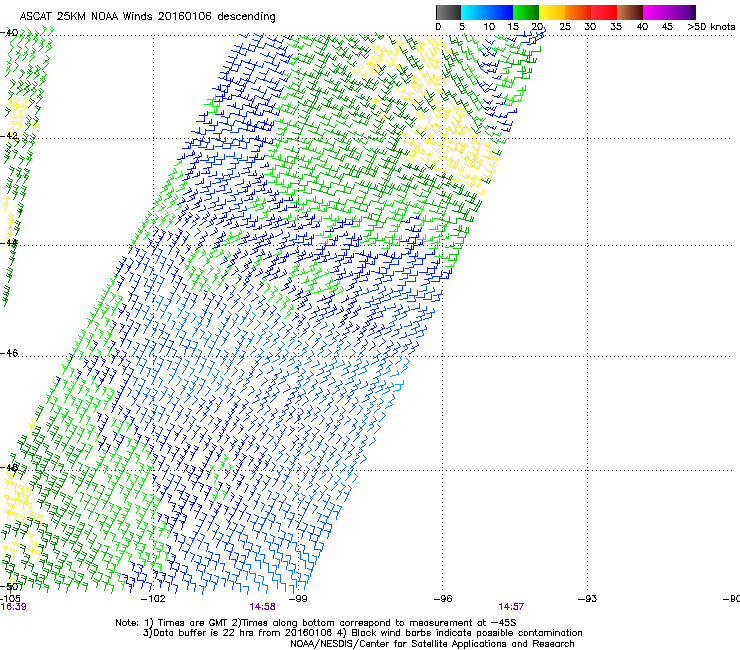Click the latitude label '-42'

click(9, 135)
